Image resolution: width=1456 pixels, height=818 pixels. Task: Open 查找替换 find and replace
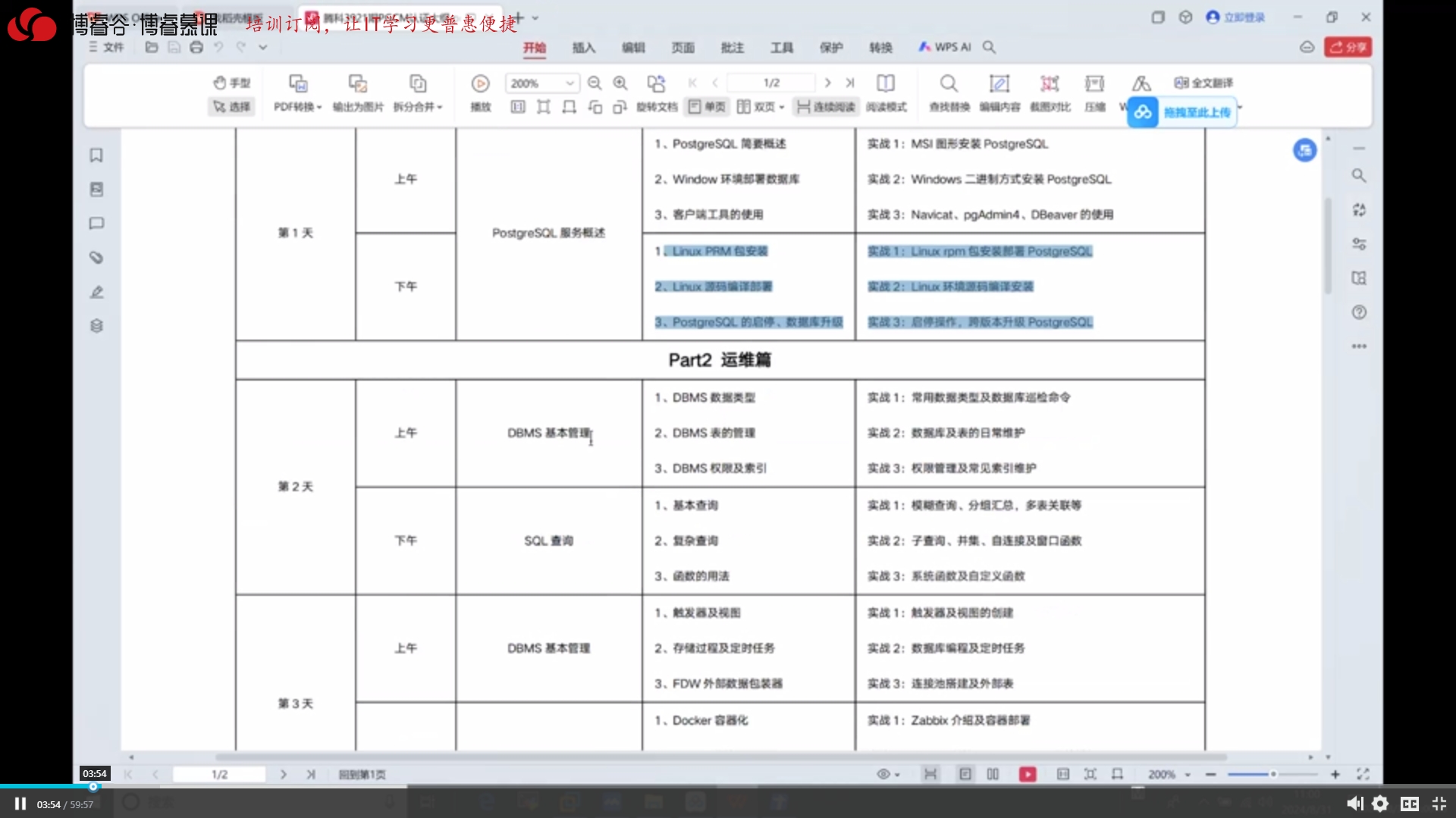[x=949, y=92]
